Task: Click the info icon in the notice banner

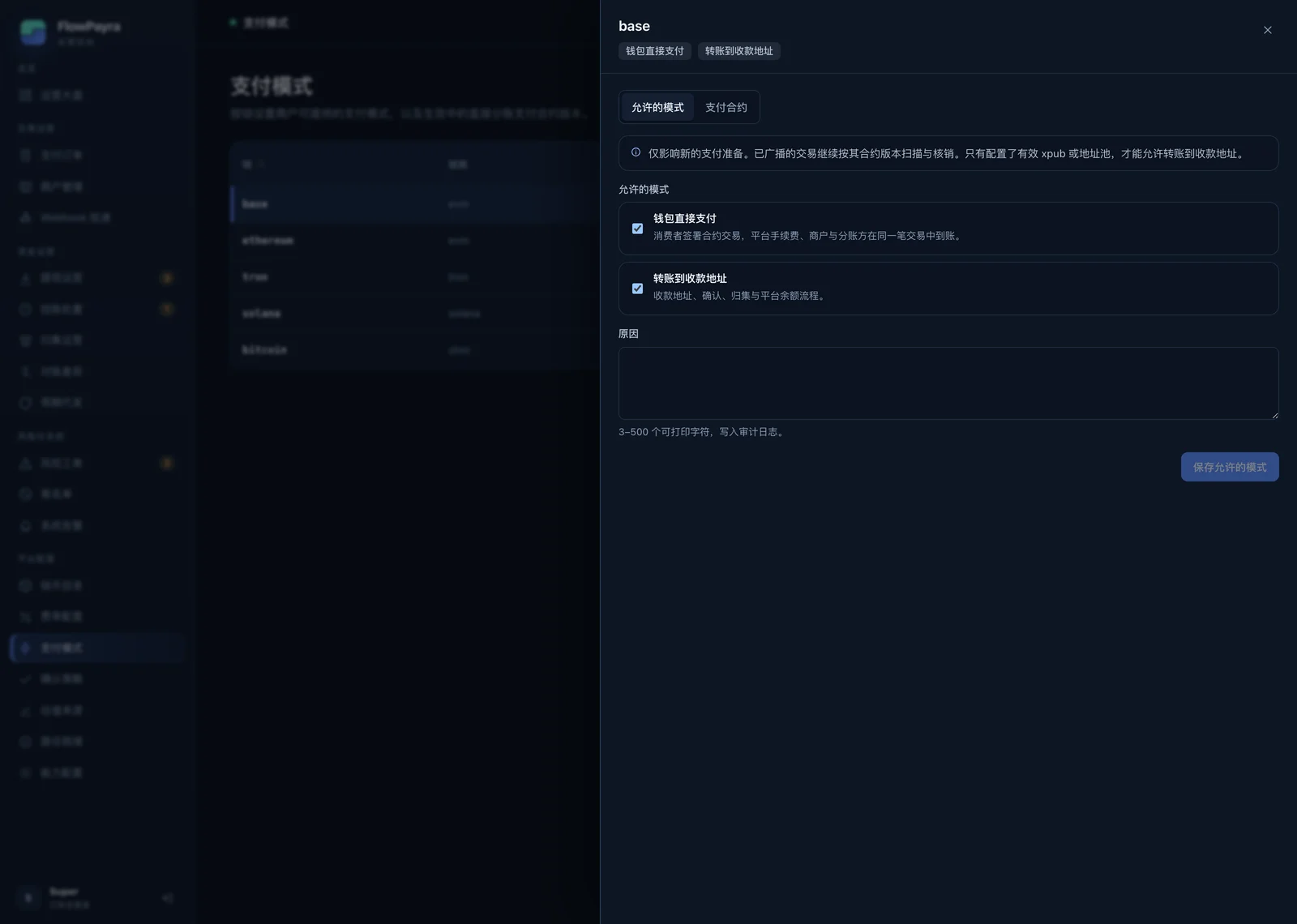Action: pos(636,152)
